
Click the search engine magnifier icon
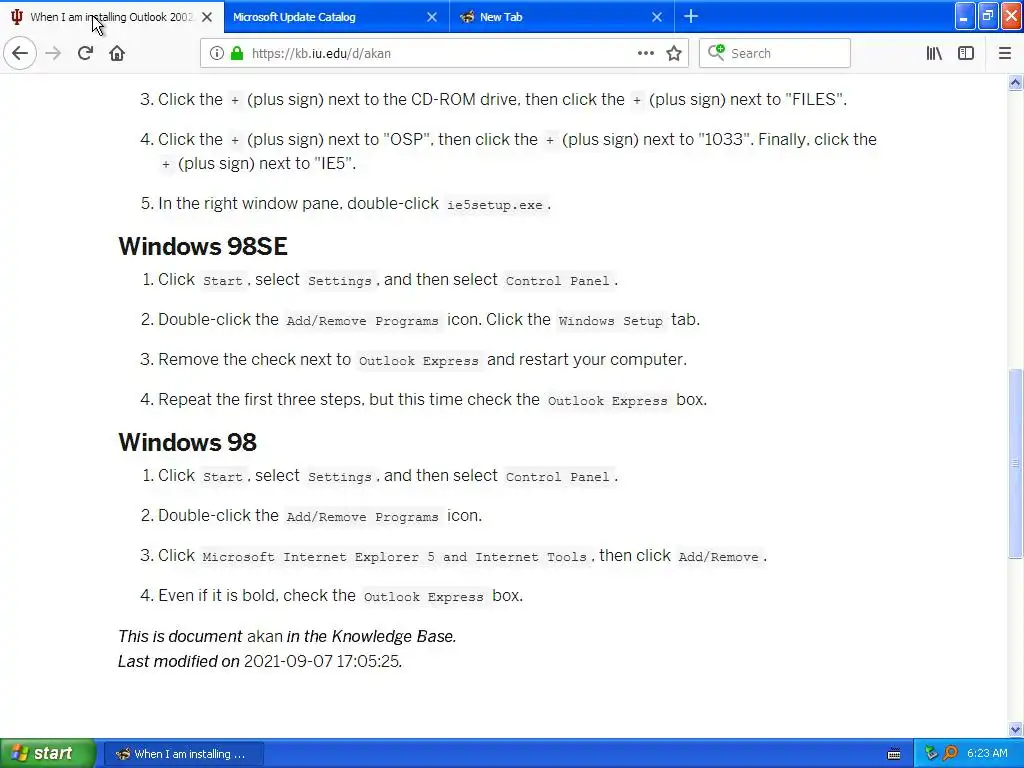716,53
